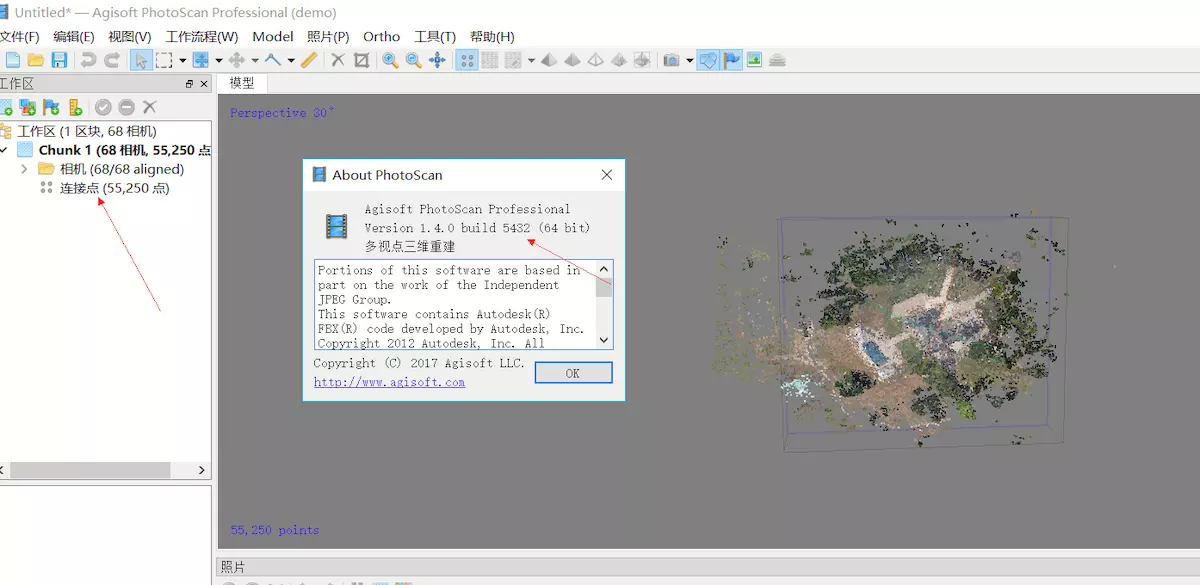The image size is (1200, 585).
Task: Click workspace horizontal scrollbar right arrow
Action: pyautogui.click(x=201, y=470)
